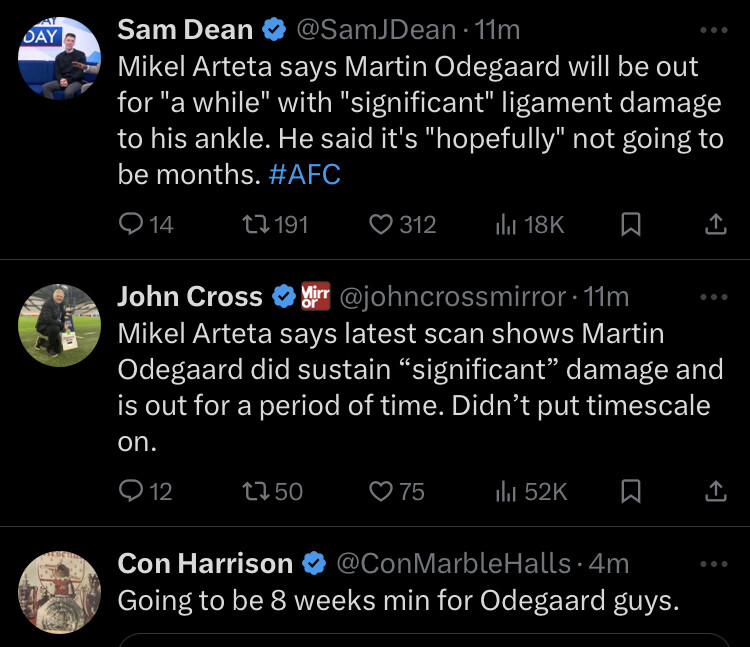The width and height of the screenshot is (750, 647).
Task: Like John Cross's tweet
Action: pos(381,491)
